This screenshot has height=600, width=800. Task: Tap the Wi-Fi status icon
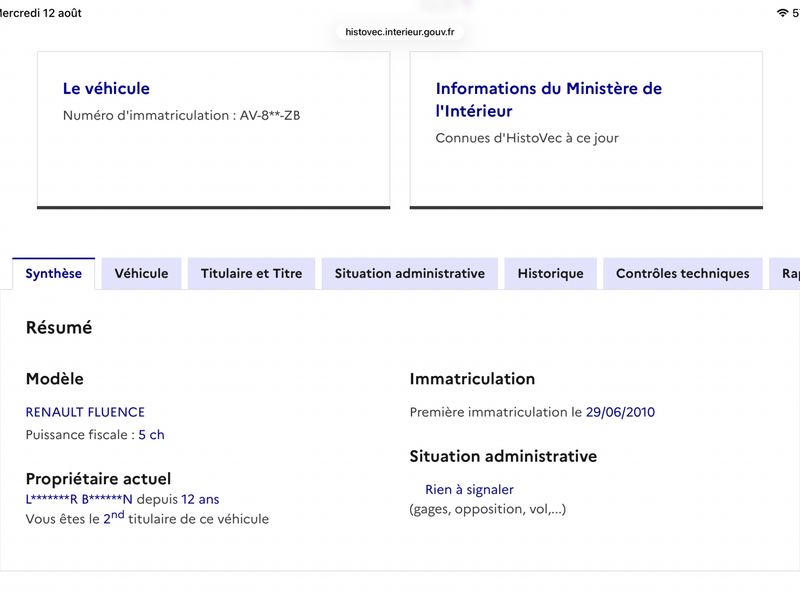point(782,13)
